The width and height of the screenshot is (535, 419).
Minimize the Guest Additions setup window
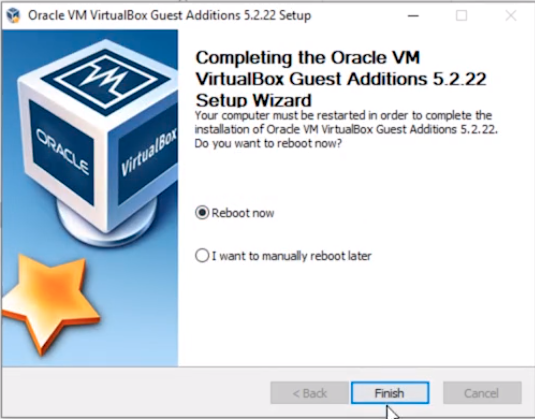(413, 15)
